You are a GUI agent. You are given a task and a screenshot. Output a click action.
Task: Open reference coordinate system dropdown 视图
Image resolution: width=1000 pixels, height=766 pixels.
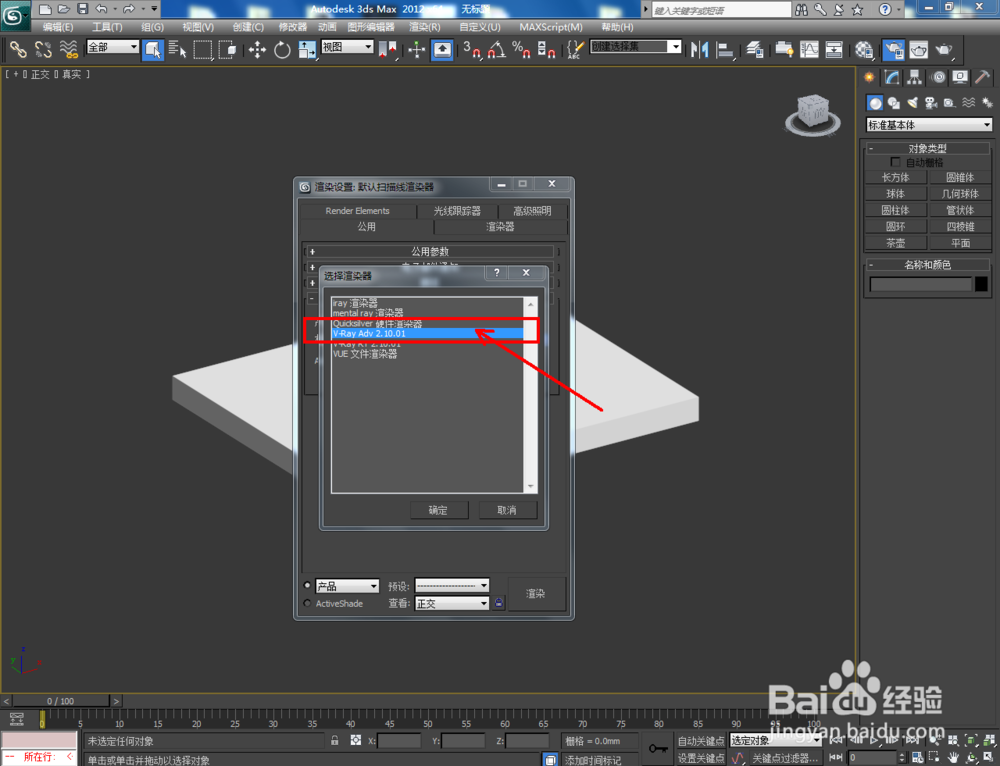click(x=347, y=47)
